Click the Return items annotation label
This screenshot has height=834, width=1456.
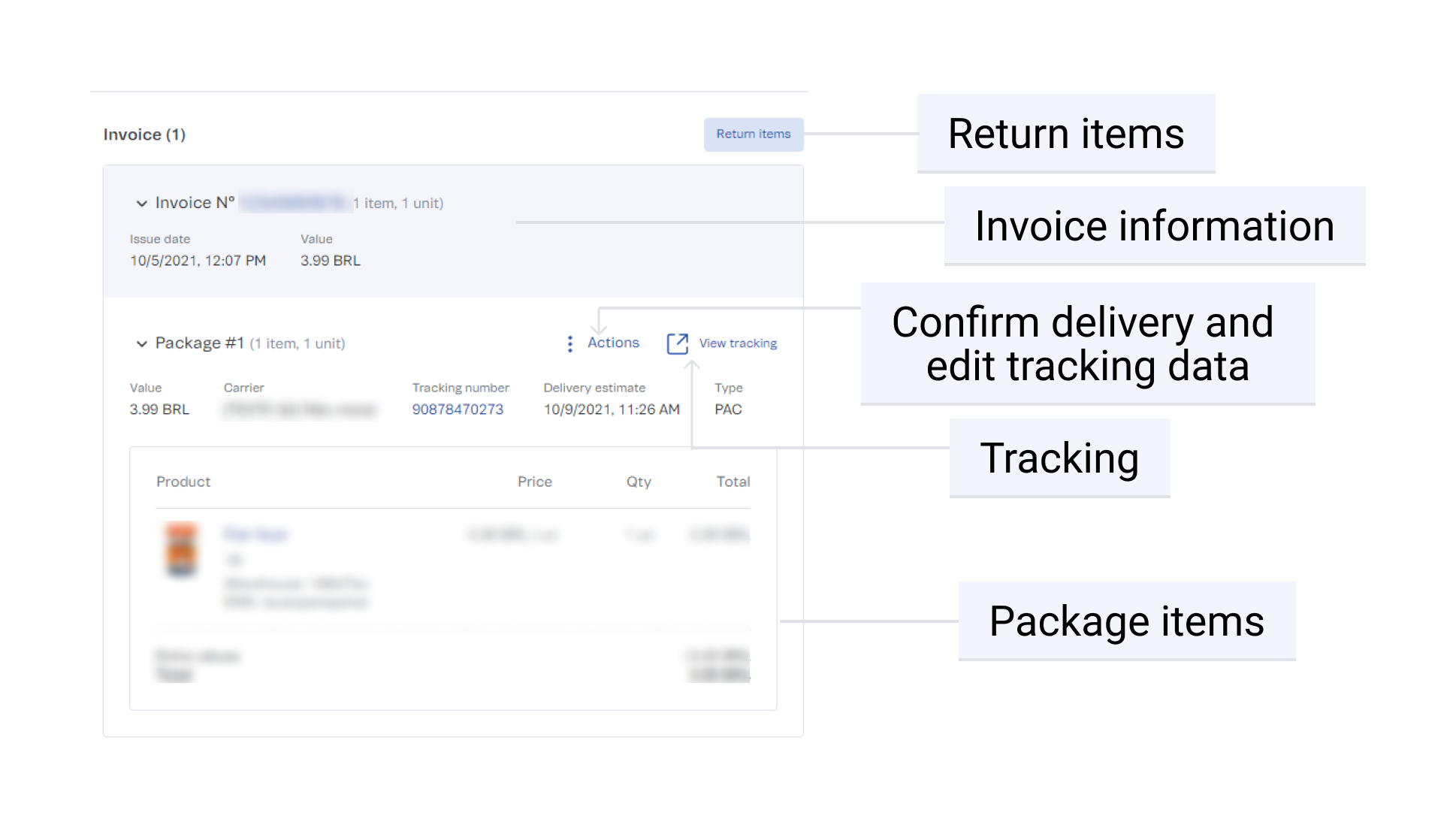1065,134
